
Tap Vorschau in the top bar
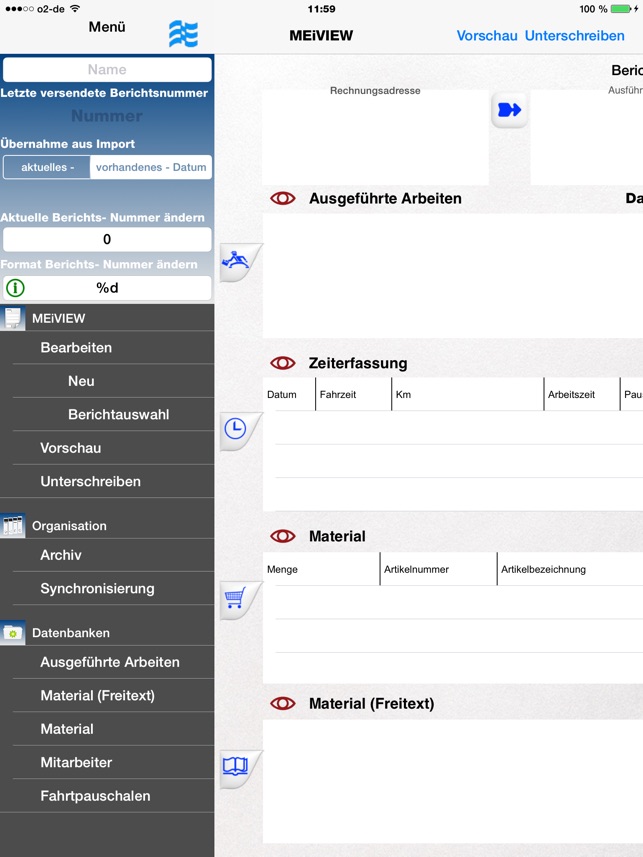pyautogui.click(x=487, y=36)
